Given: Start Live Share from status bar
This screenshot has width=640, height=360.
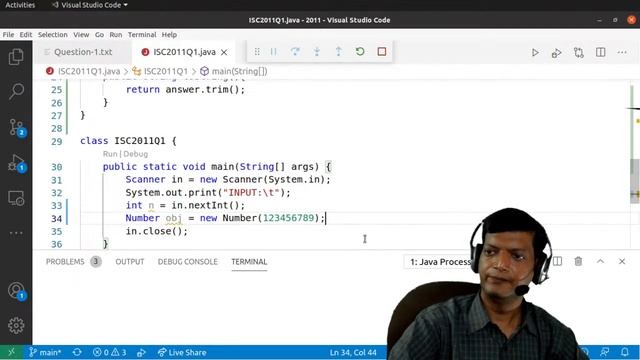Looking at the screenshot, I should 182,352.
